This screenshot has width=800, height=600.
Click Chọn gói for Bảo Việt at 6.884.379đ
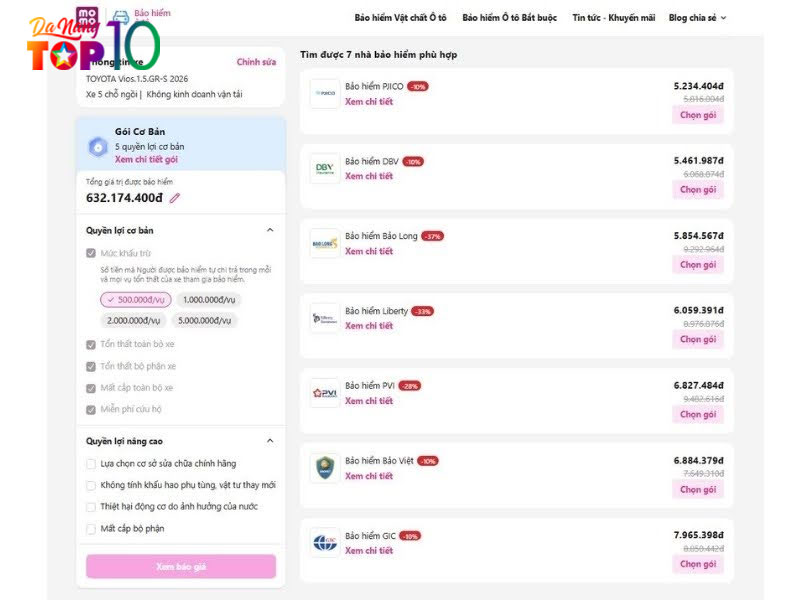[x=698, y=490]
